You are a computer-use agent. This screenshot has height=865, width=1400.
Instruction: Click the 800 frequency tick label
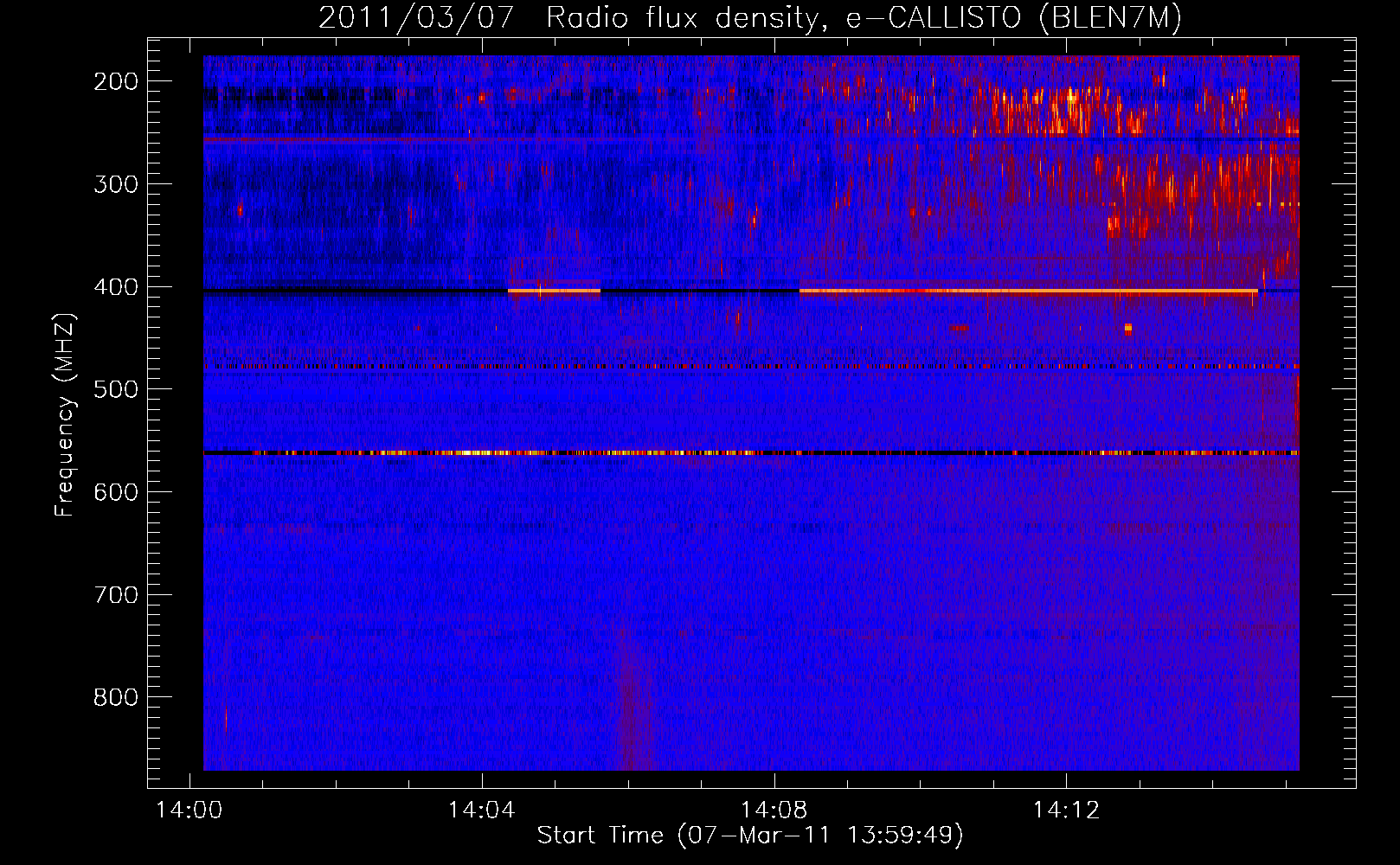click(116, 697)
